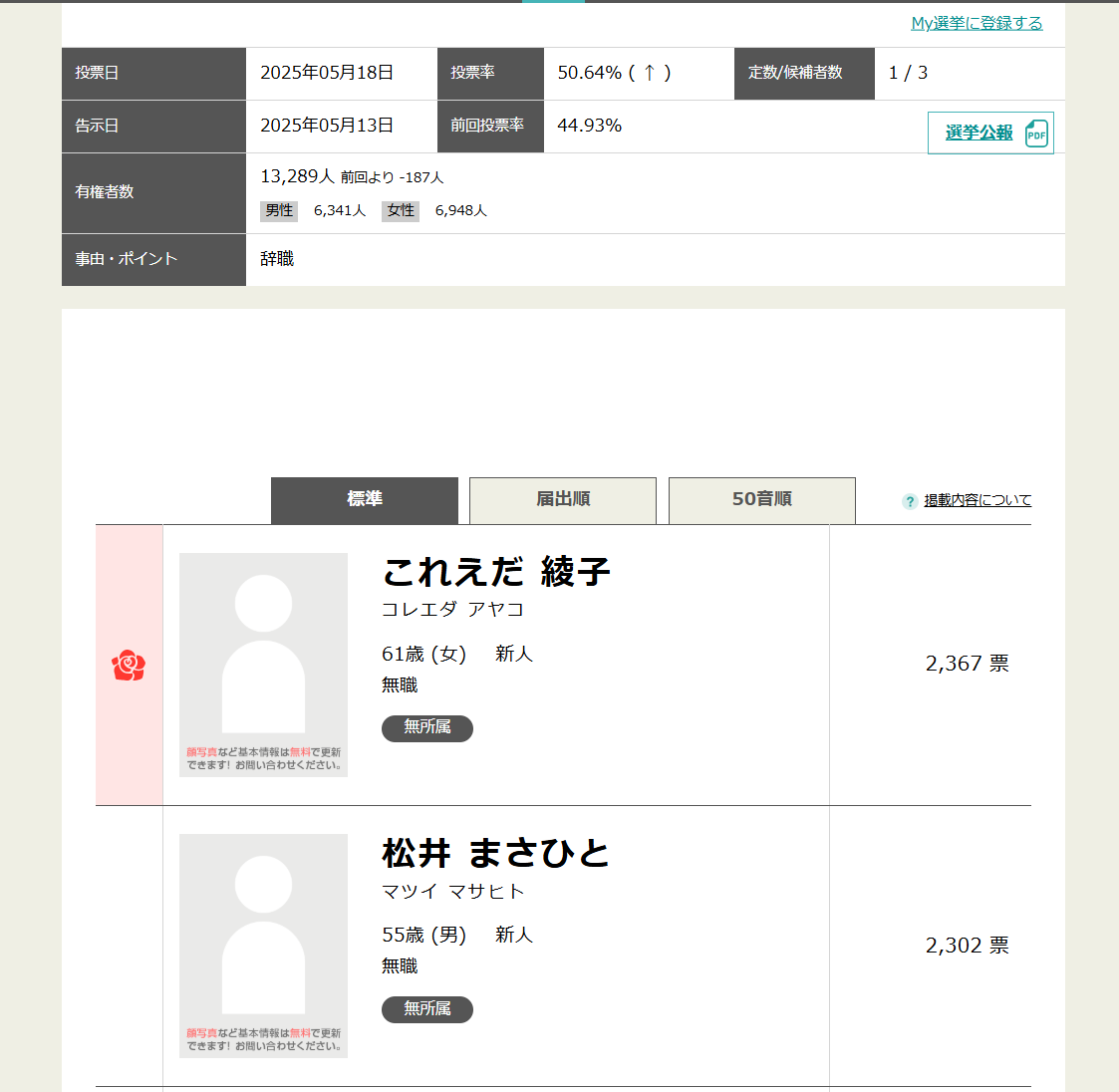Select eligible voters count 13,289人
This screenshot has width=1119, height=1092.
pyautogui.click(x=298, y=176)
